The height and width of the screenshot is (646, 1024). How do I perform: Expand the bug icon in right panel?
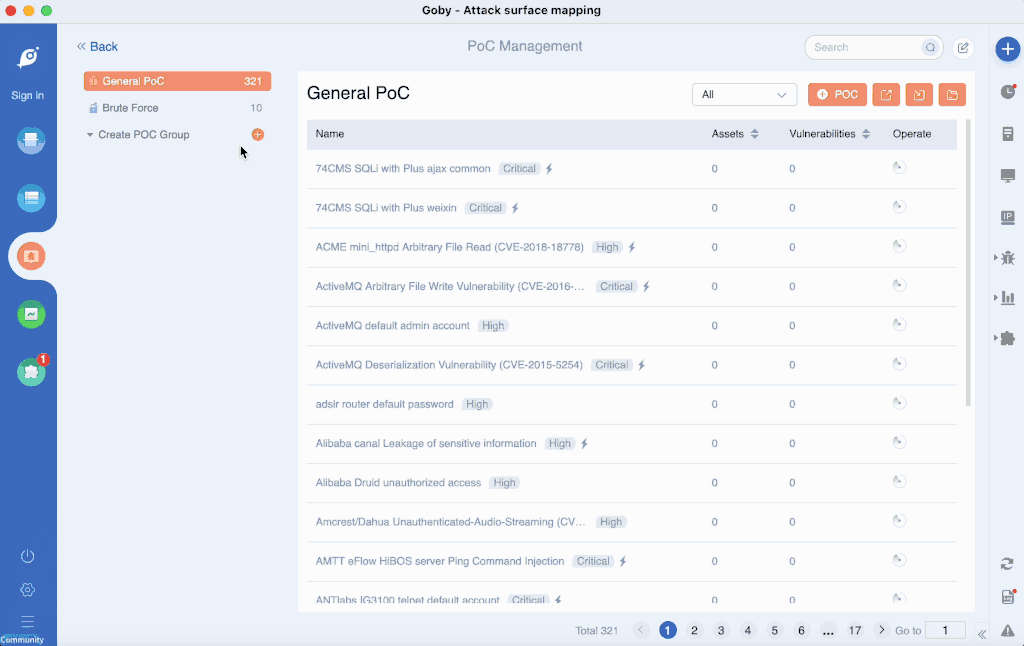pyautogui.click(x=1006, y=258)
